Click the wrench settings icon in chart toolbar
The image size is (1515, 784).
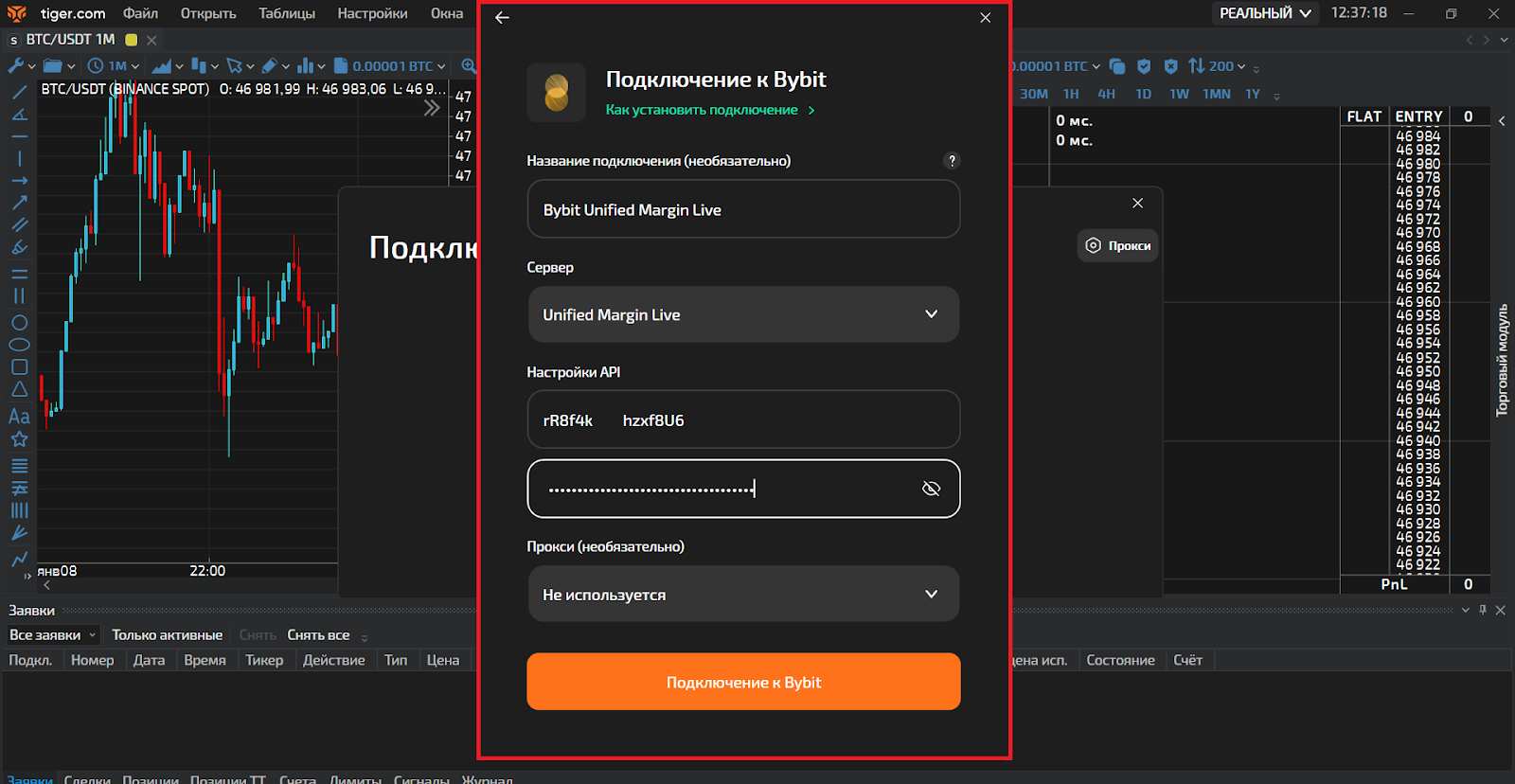click(16, 66)
